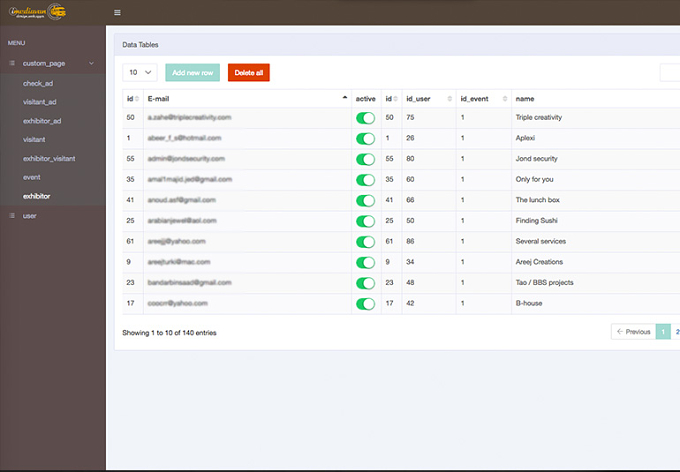The width and height of the screenshot is (680, 472).
Task: Click the red Delete all button
Action: (x=249, y=72)
